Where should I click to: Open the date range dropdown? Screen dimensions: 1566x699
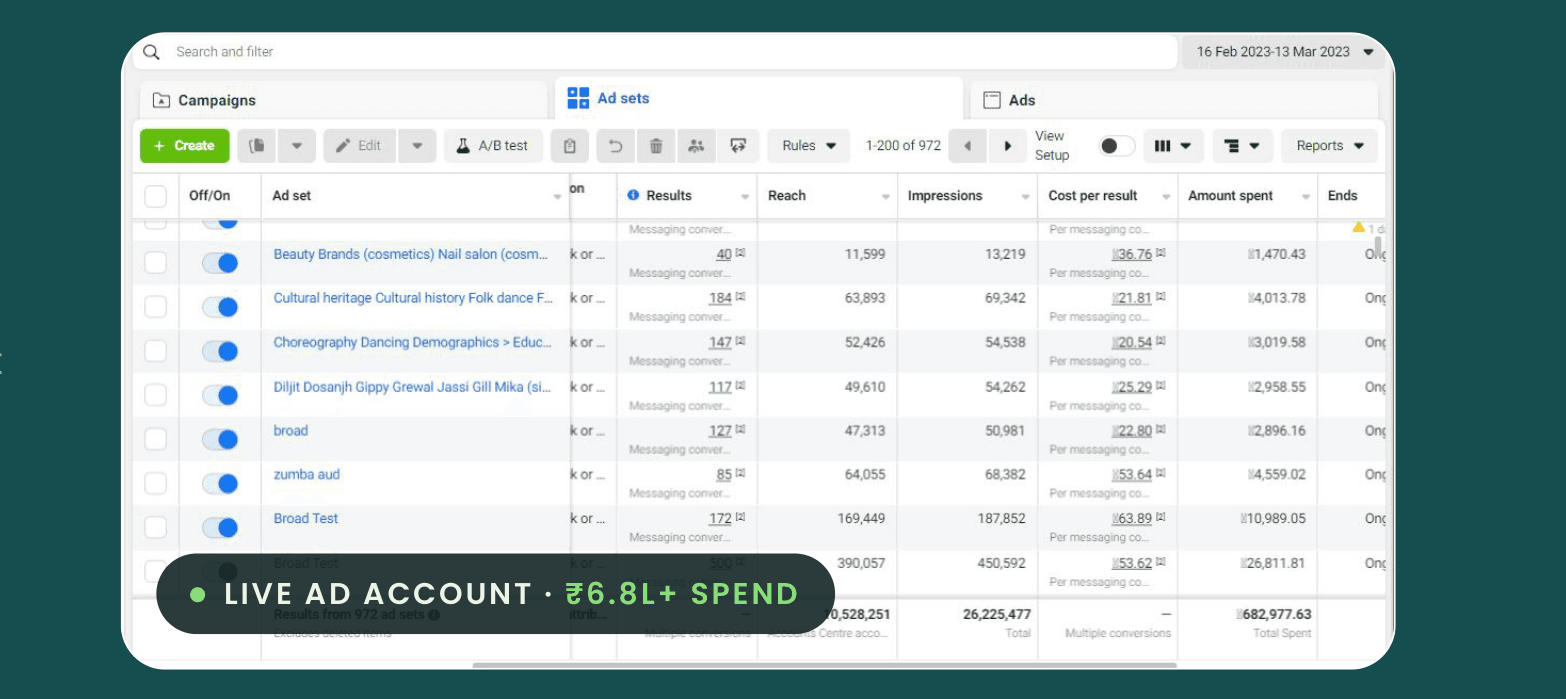1284,52
